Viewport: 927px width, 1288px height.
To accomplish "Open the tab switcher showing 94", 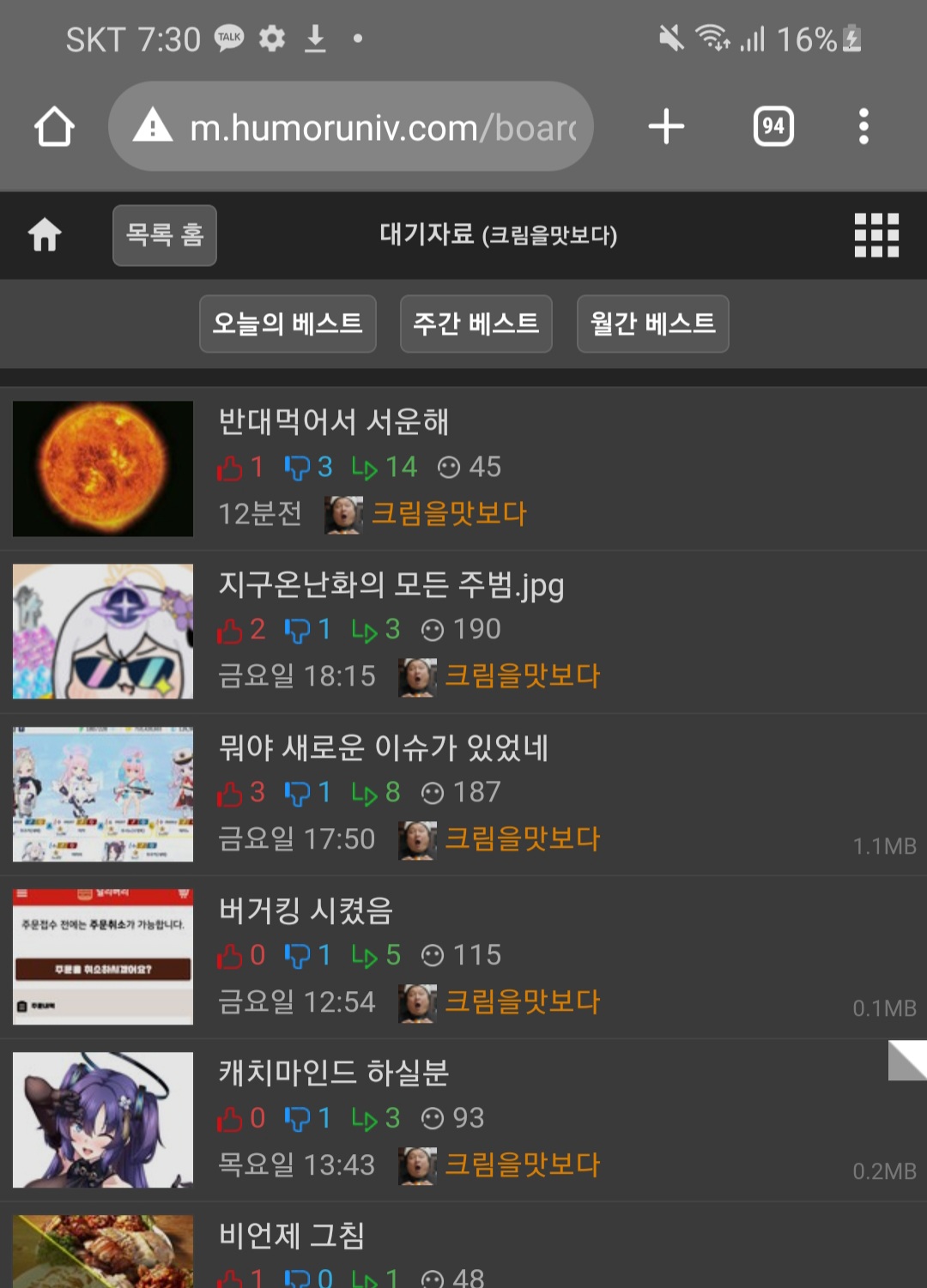I will [x=773, y=126].
